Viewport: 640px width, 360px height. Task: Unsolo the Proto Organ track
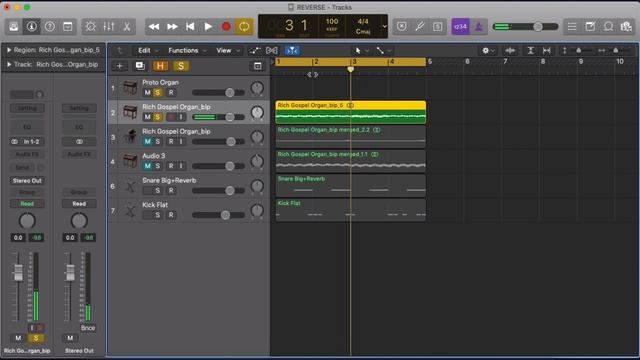point(158,93)
